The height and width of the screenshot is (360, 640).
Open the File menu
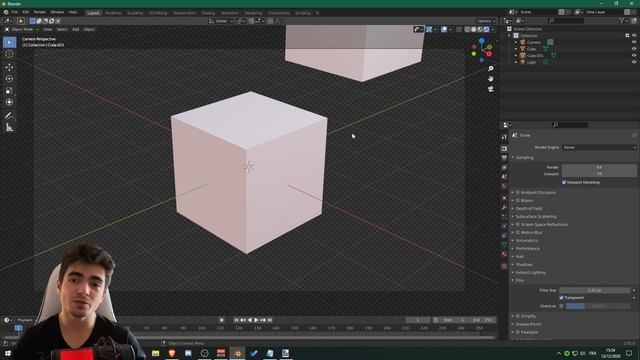[x=15, y=12]
